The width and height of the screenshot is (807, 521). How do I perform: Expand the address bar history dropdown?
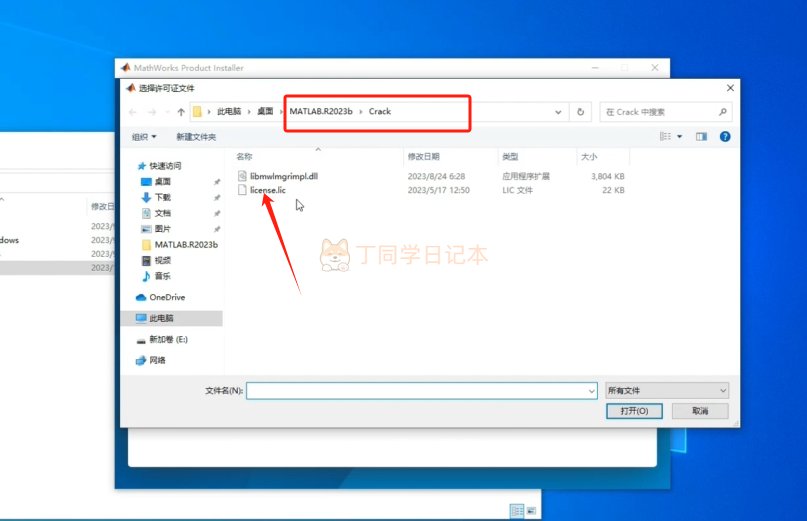[558, 112]
